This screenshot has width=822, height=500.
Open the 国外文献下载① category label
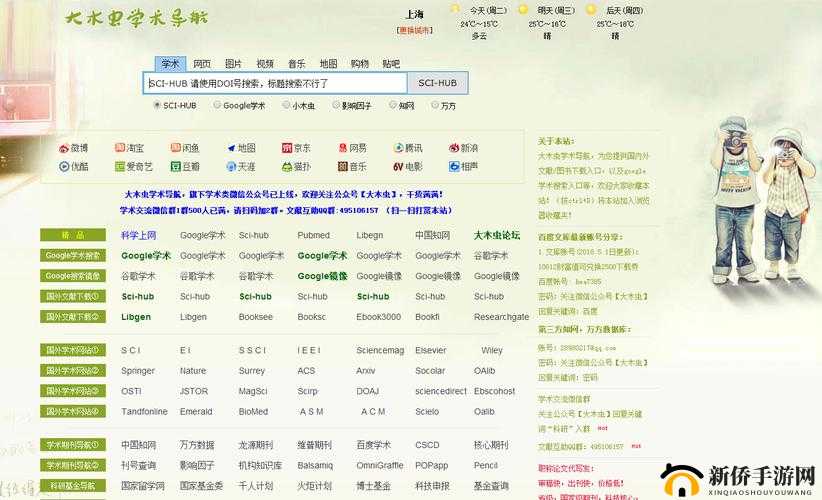click(x=73, y=296)
